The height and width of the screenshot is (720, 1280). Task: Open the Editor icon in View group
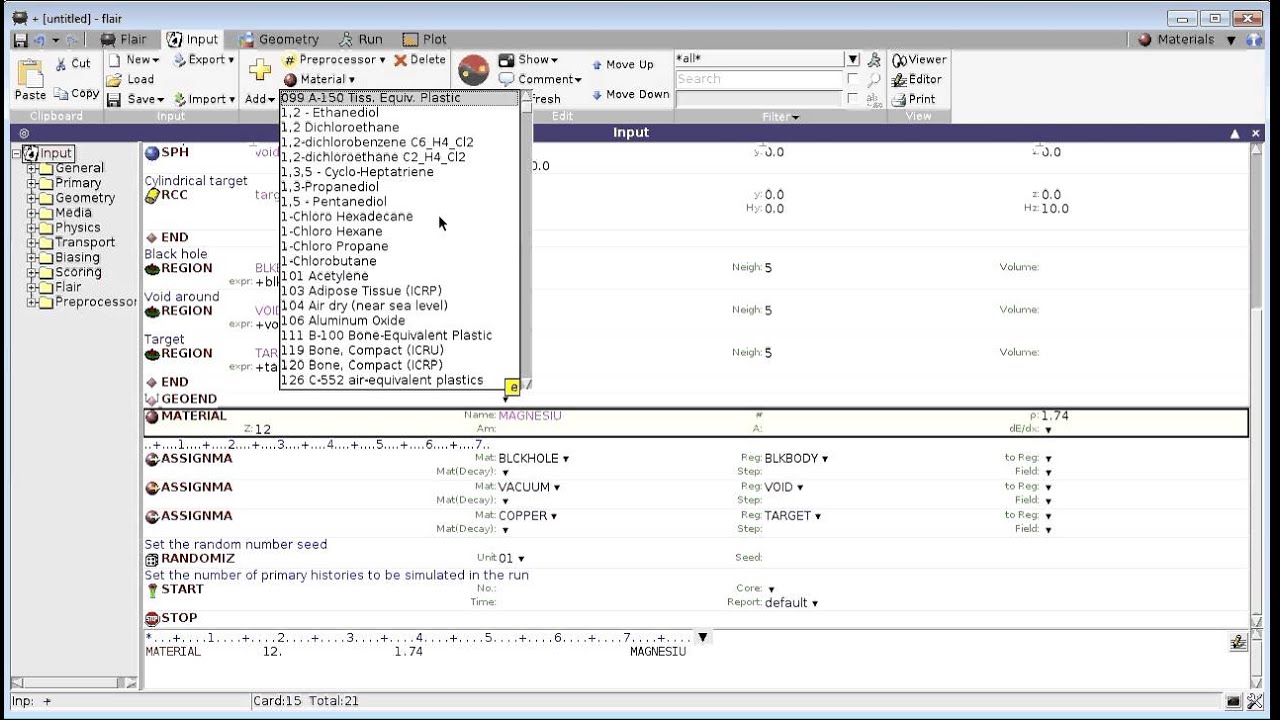coord(899,79)
